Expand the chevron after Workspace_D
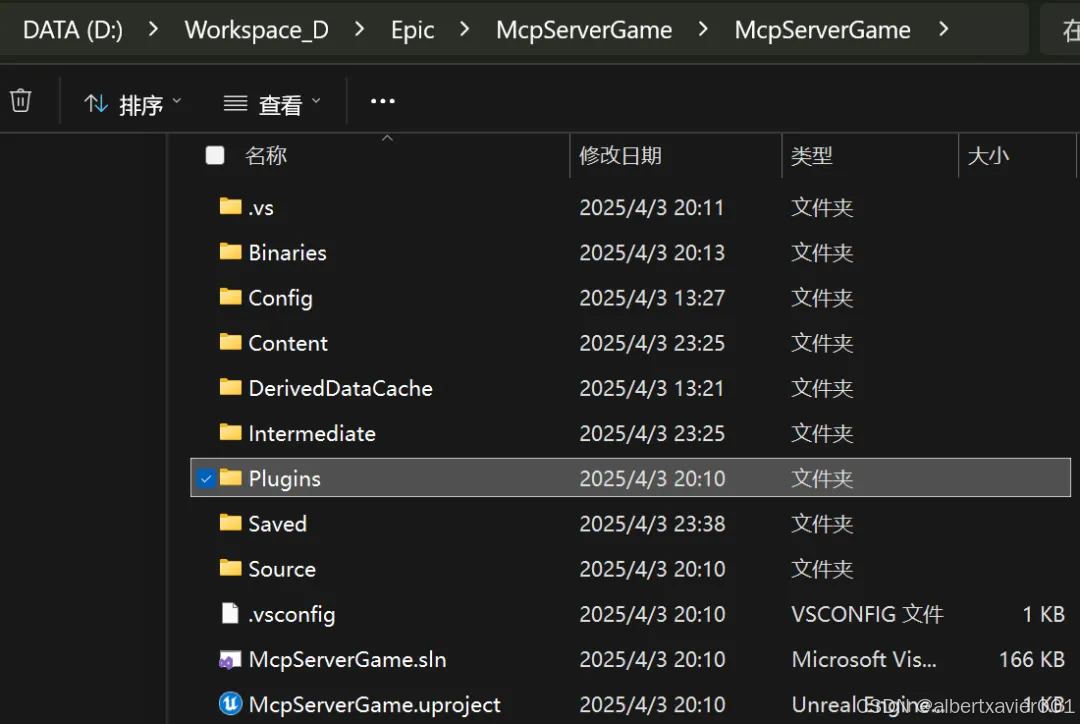The width and height of the screenshot is (1080, 724). pyautogui.click(x=359, y=29)
